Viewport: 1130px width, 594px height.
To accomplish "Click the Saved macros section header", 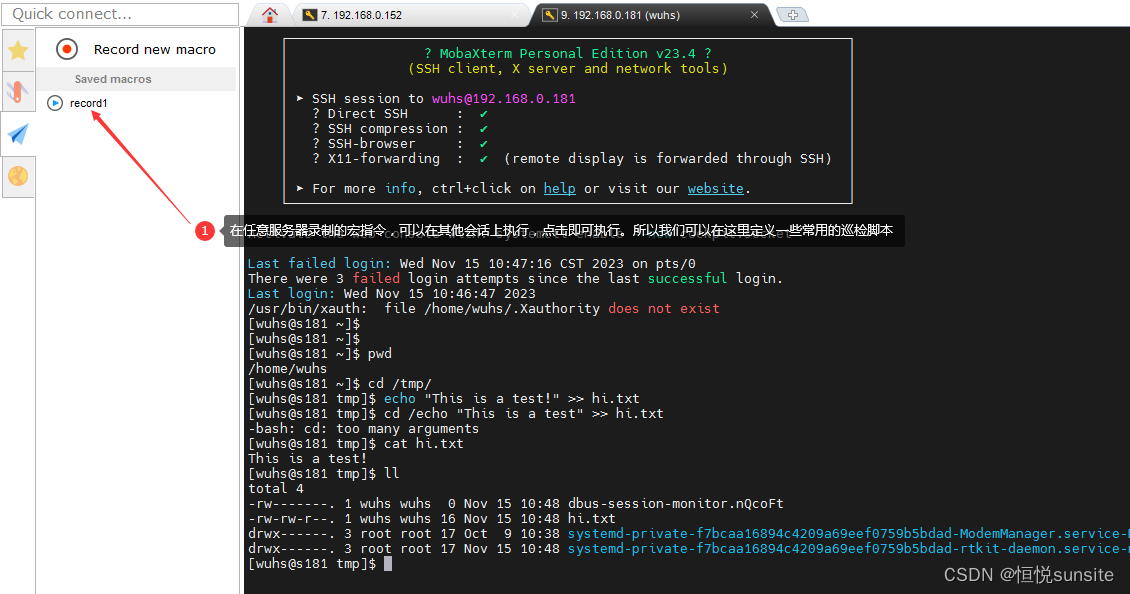I will 113,79.
